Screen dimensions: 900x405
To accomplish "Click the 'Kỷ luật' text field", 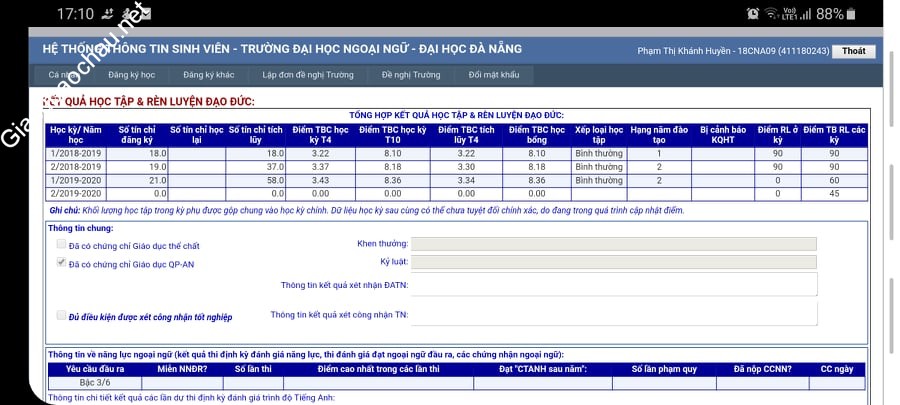I will tap(614, 262).
